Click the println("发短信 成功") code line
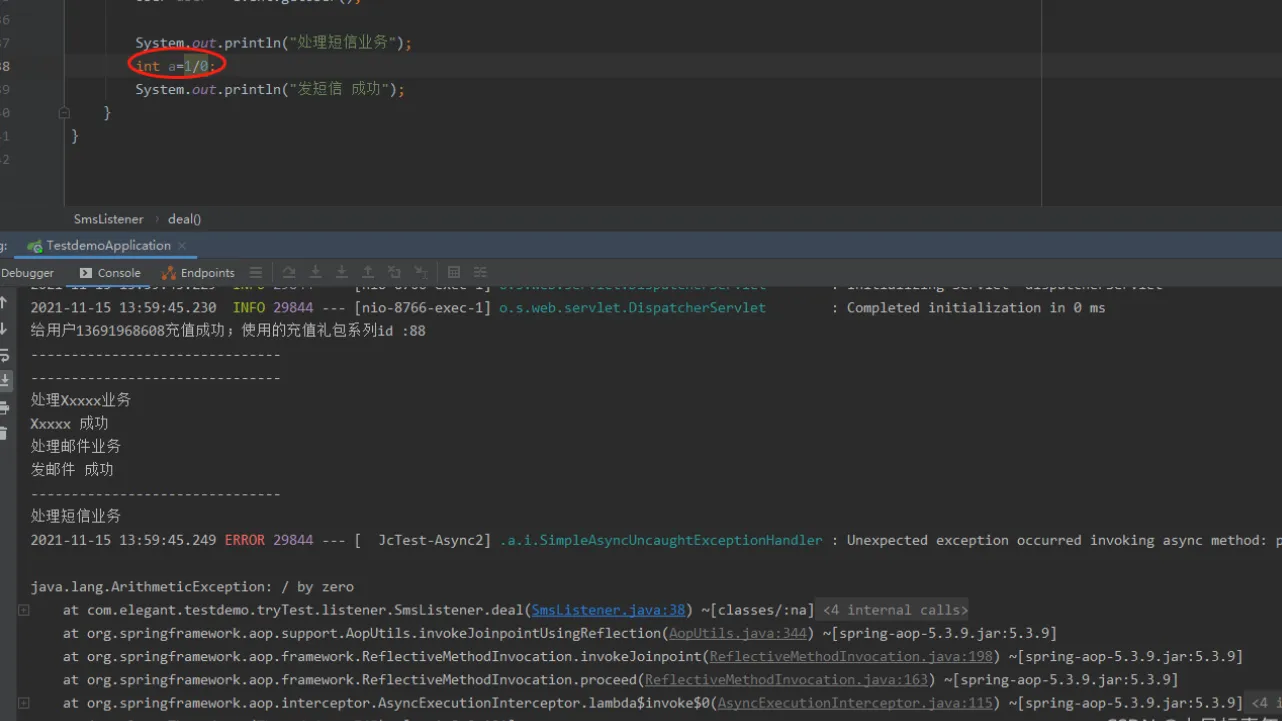This screenshot has width=1282, height=721. coord(270,89)
